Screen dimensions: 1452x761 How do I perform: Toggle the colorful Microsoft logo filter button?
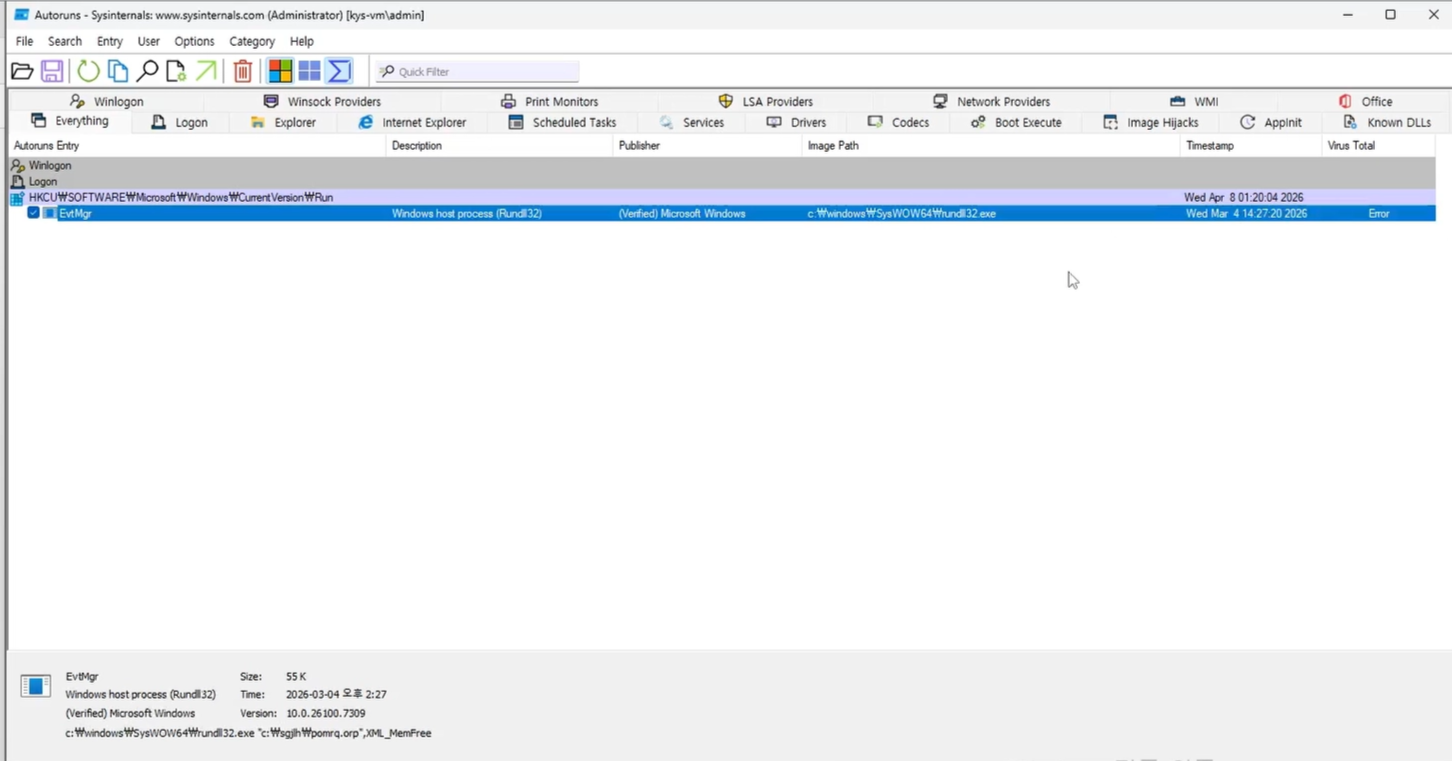[x=281, y=71]
